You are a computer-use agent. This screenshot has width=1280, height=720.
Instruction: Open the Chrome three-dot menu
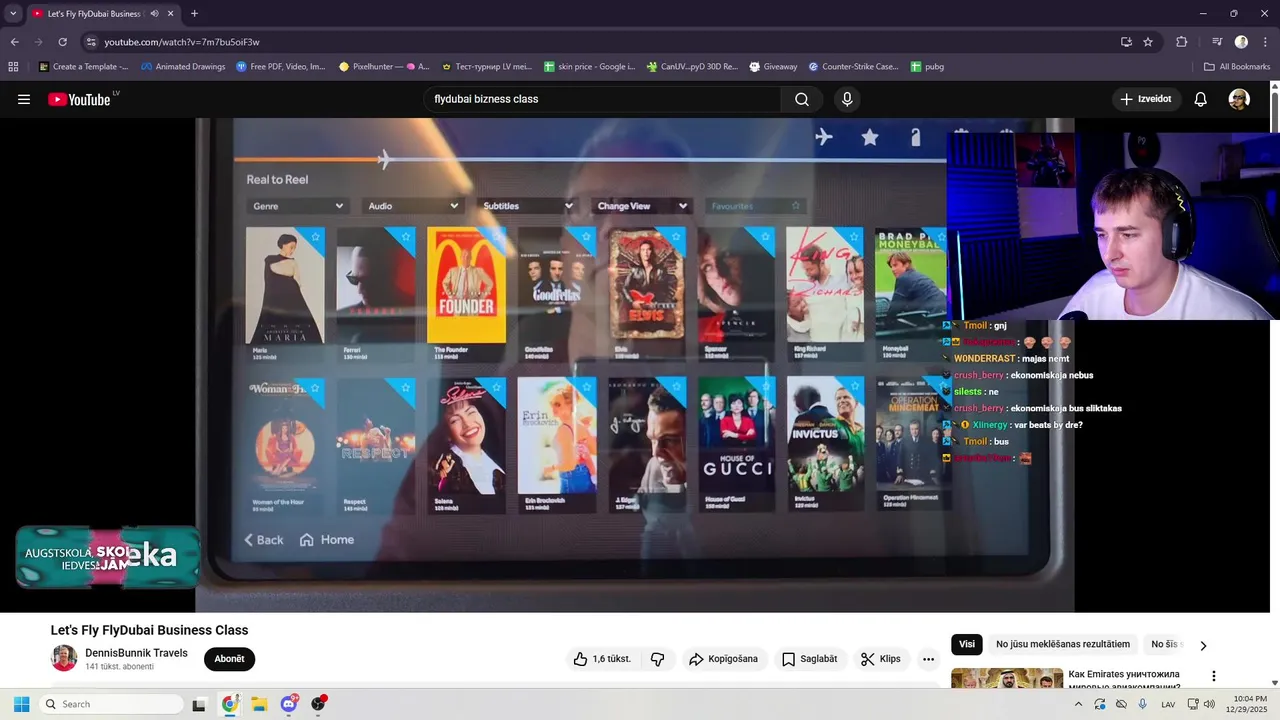1264,42
